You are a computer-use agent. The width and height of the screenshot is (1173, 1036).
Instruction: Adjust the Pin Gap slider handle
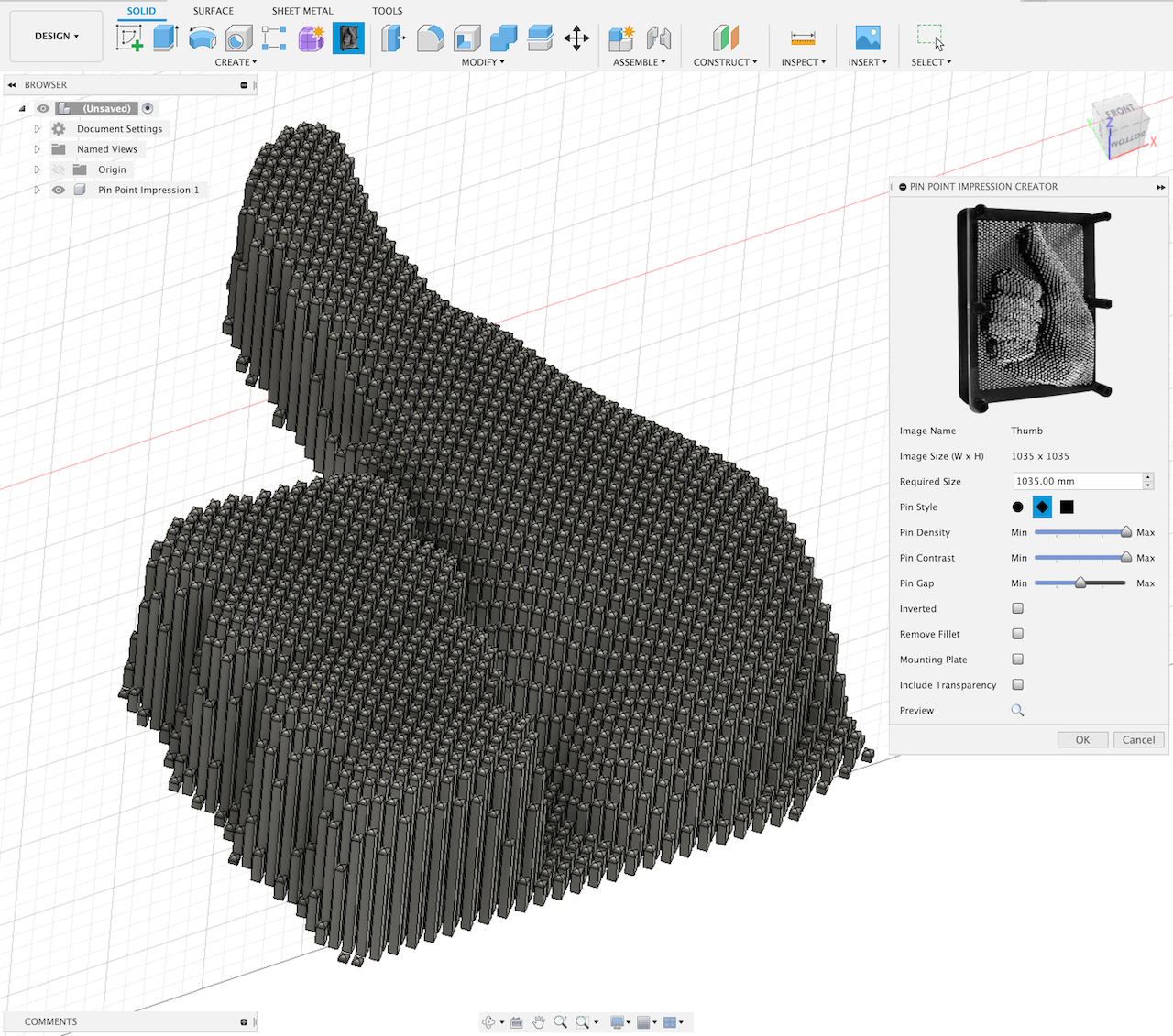tap(1080, 583)
